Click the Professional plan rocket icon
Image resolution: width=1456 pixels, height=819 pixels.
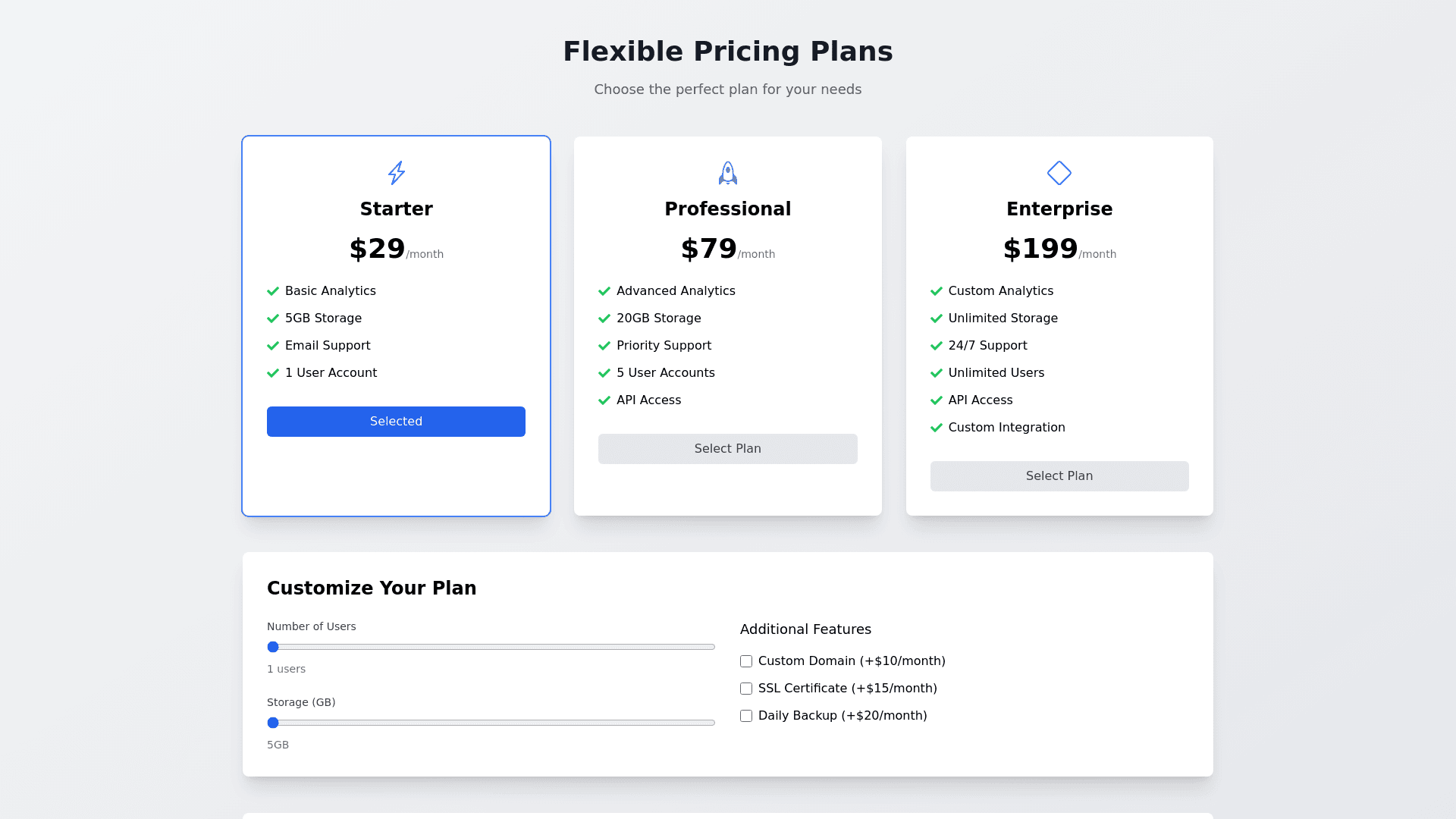[727, 173]
